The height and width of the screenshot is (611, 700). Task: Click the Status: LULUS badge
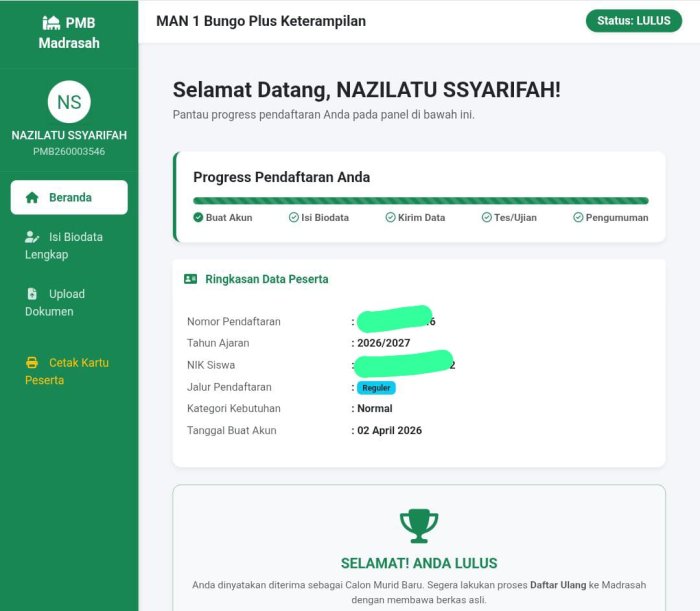click(x=634, y=21)
